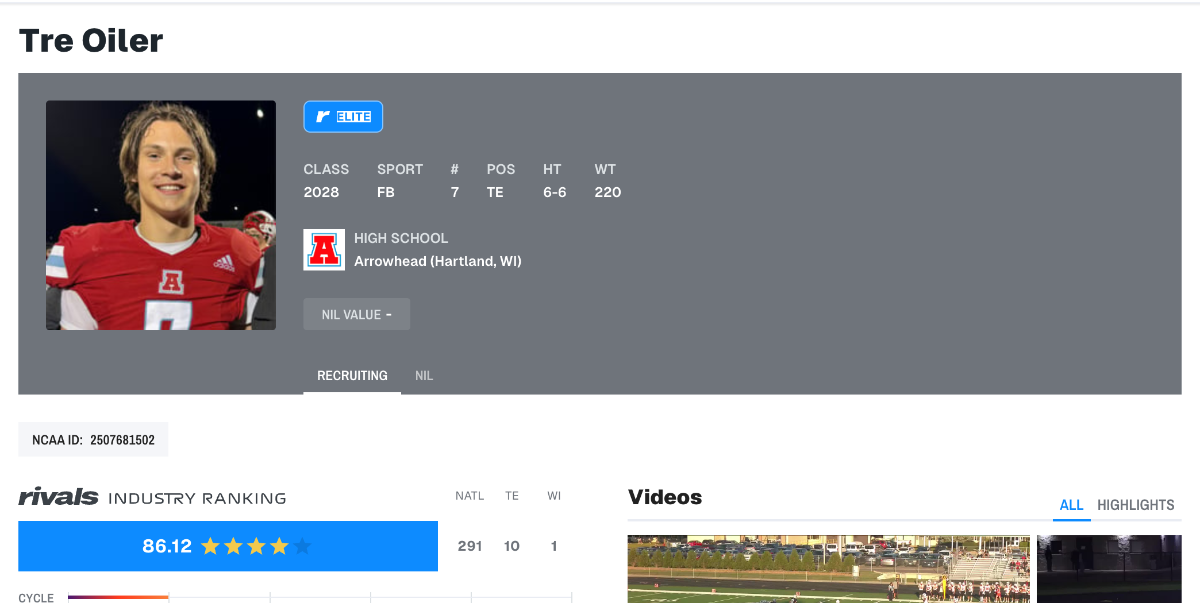Open the second dark video thumbnail
The height and width of the screenshot is (603, 1200).
(1109, 569)
